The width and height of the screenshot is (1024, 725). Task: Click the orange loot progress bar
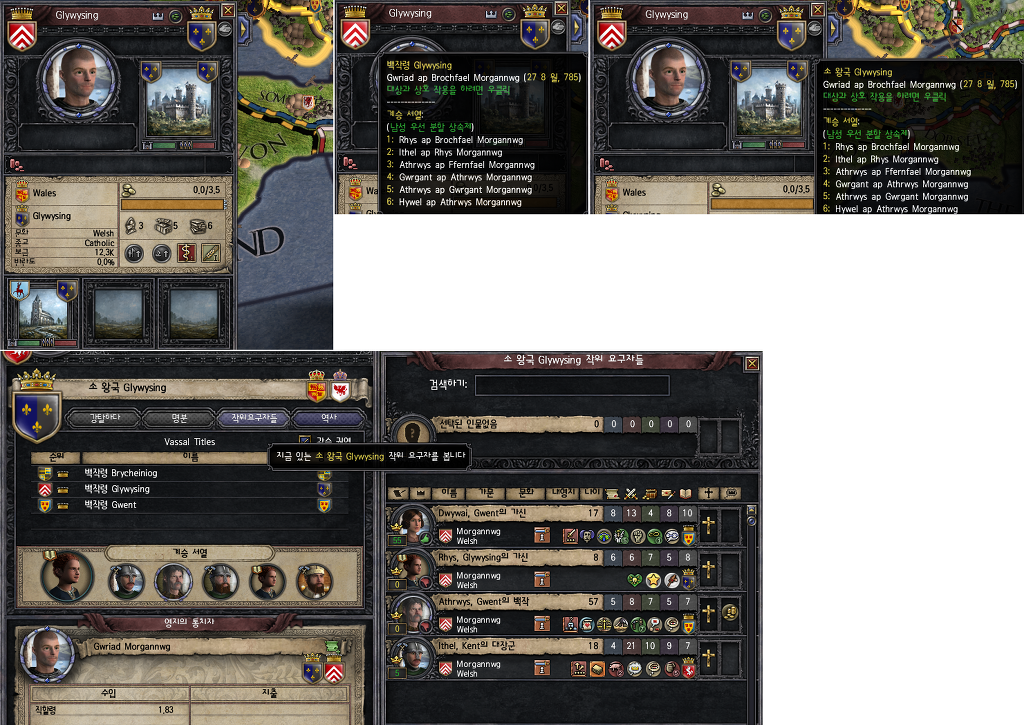(x=172, y=205)
